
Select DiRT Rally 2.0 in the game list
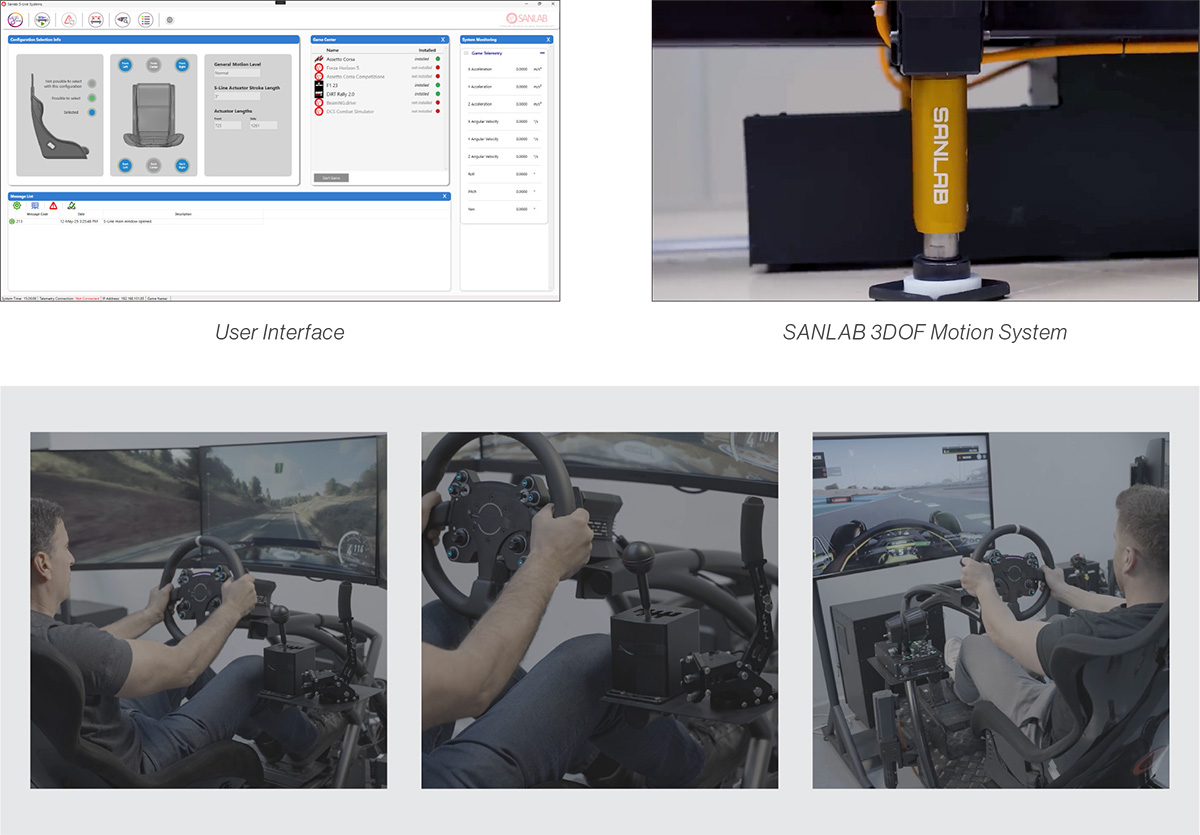click(342, 94)
